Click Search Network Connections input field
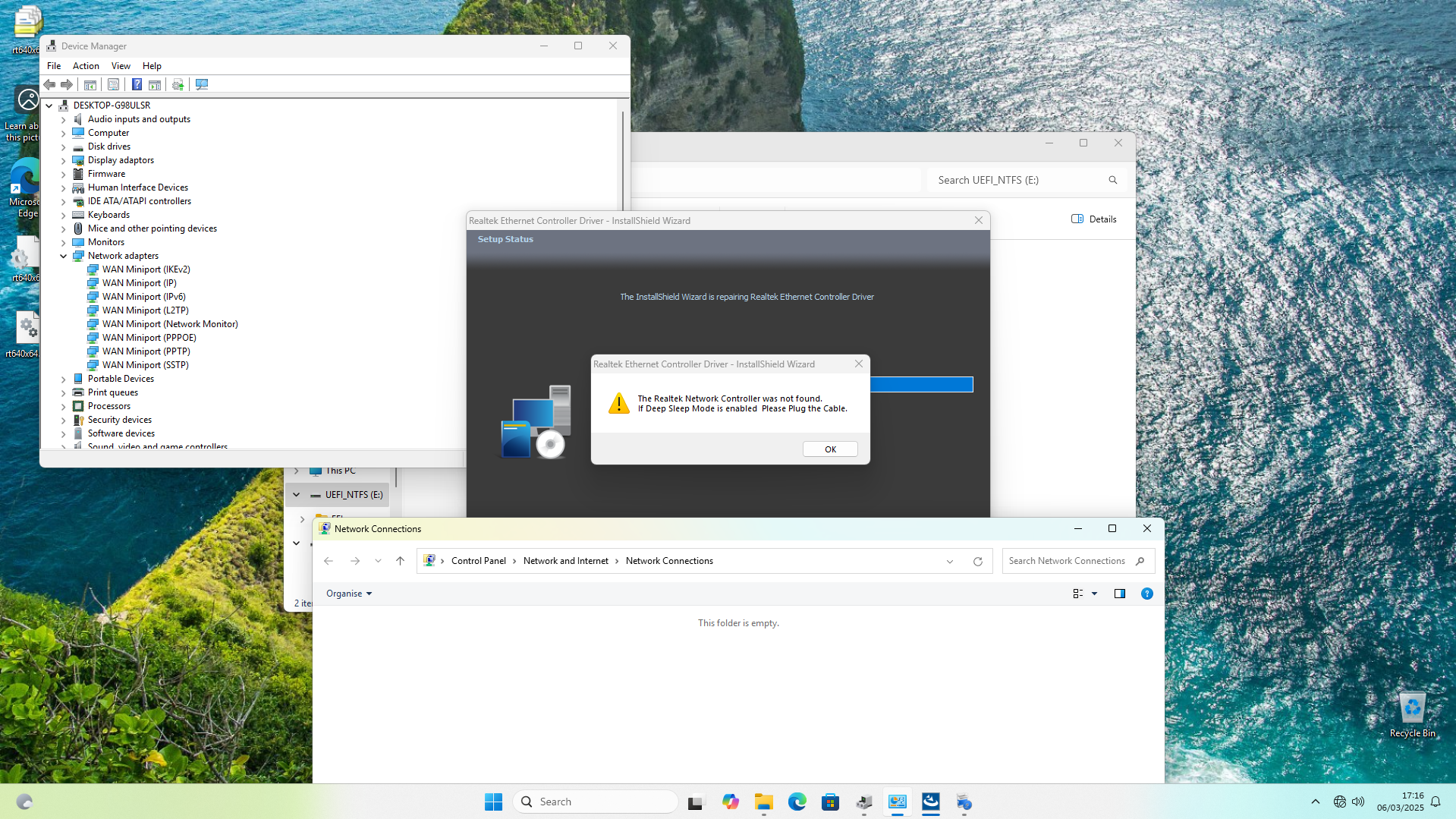Viewport: 1456px width, 819px height. pyautogui.click(x=1068, y=561)
